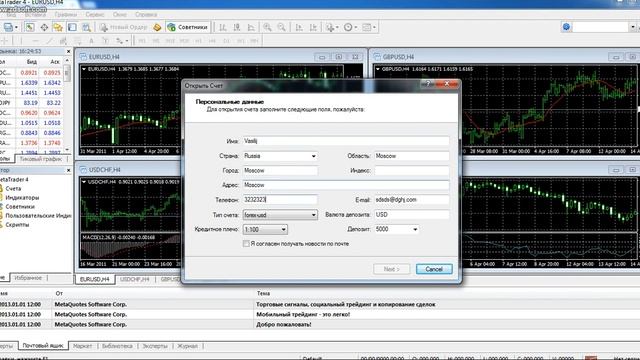
Task: Open the indicators list toolbar icon
Action: (330, 27)
